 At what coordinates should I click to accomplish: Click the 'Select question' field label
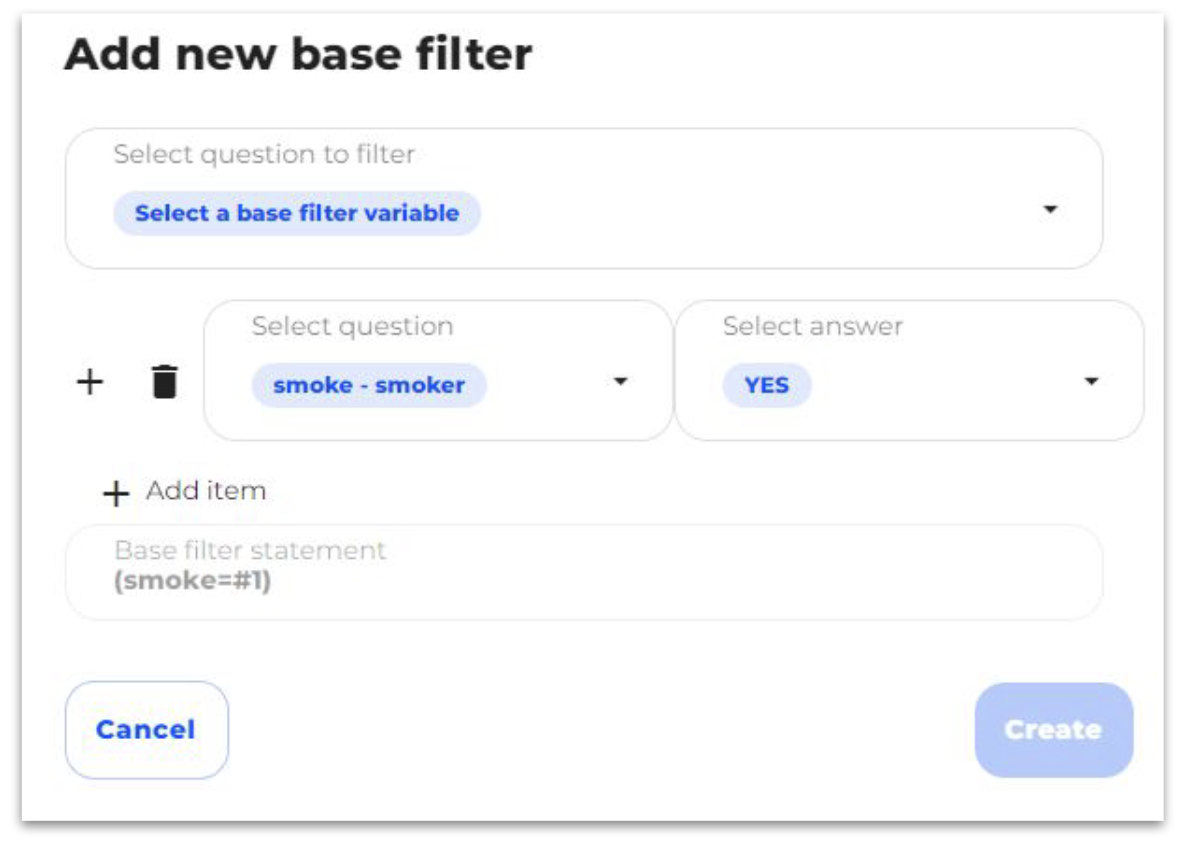[352, 326]
